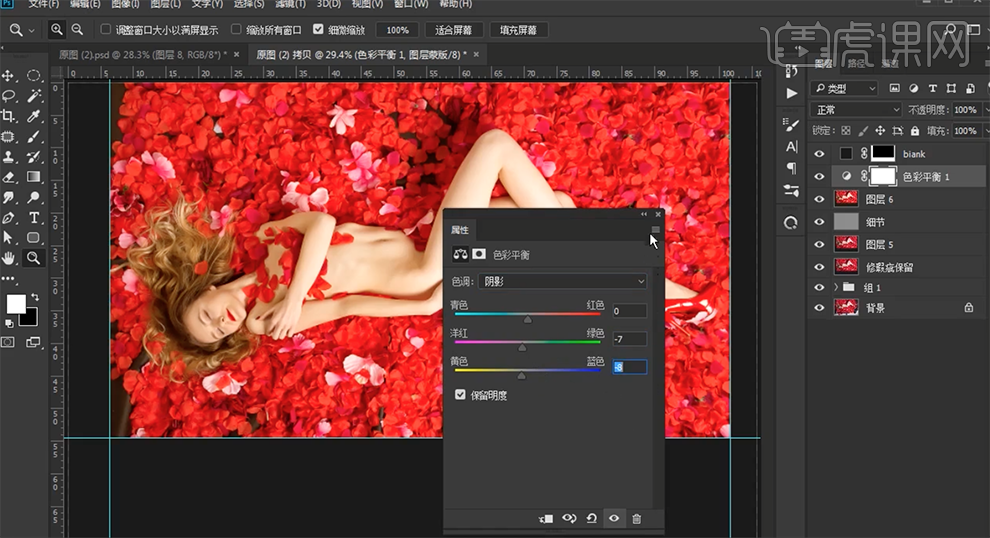Open the 3D(D) menu

[x=329, y=4]
